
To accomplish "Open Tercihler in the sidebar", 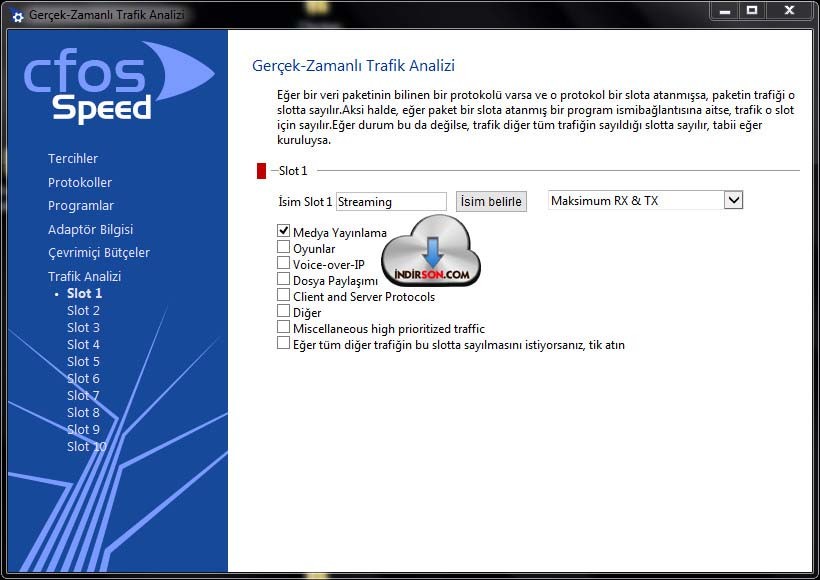I will [73, 158].
